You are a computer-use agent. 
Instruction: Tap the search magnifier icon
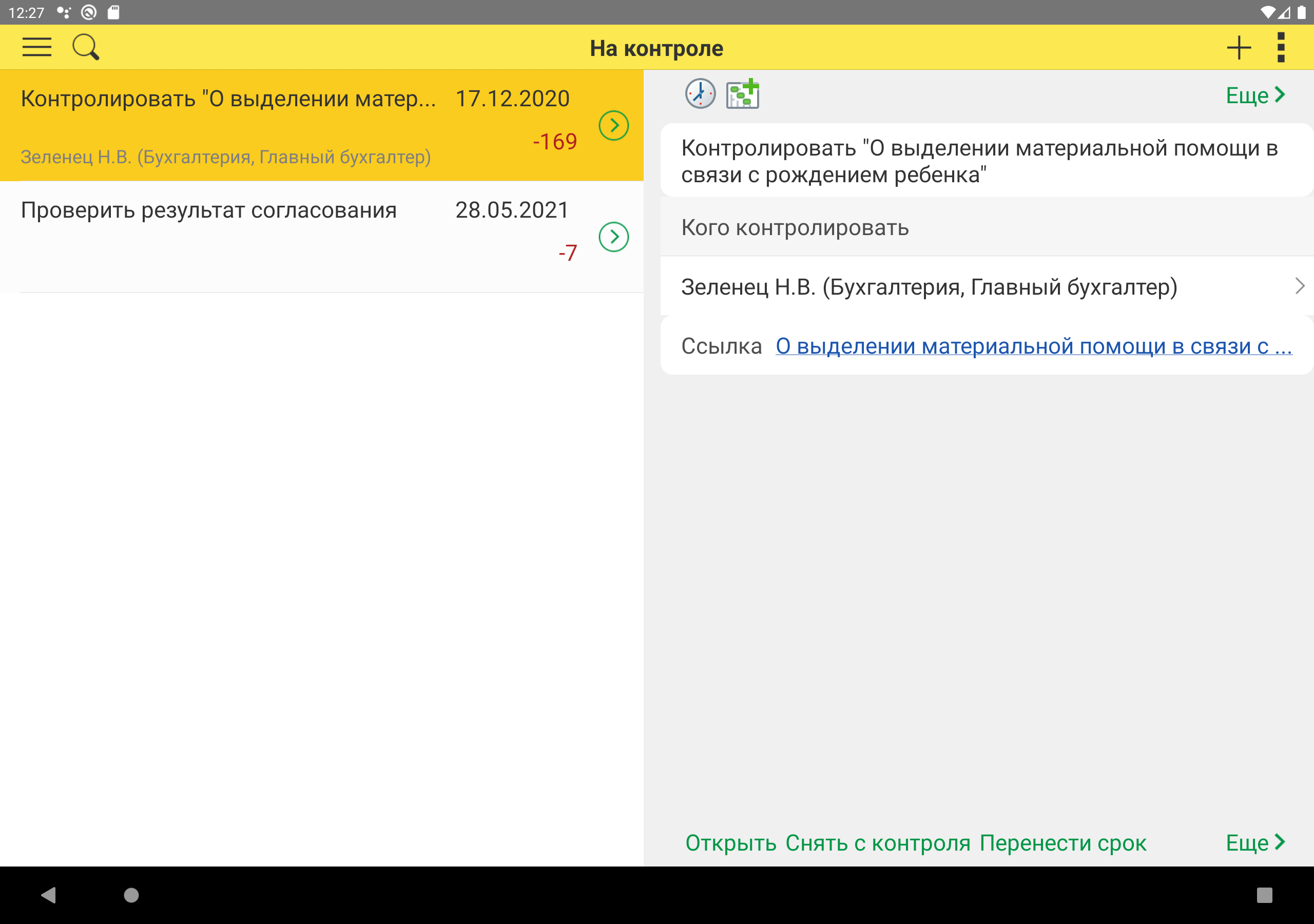click(86, 48)
